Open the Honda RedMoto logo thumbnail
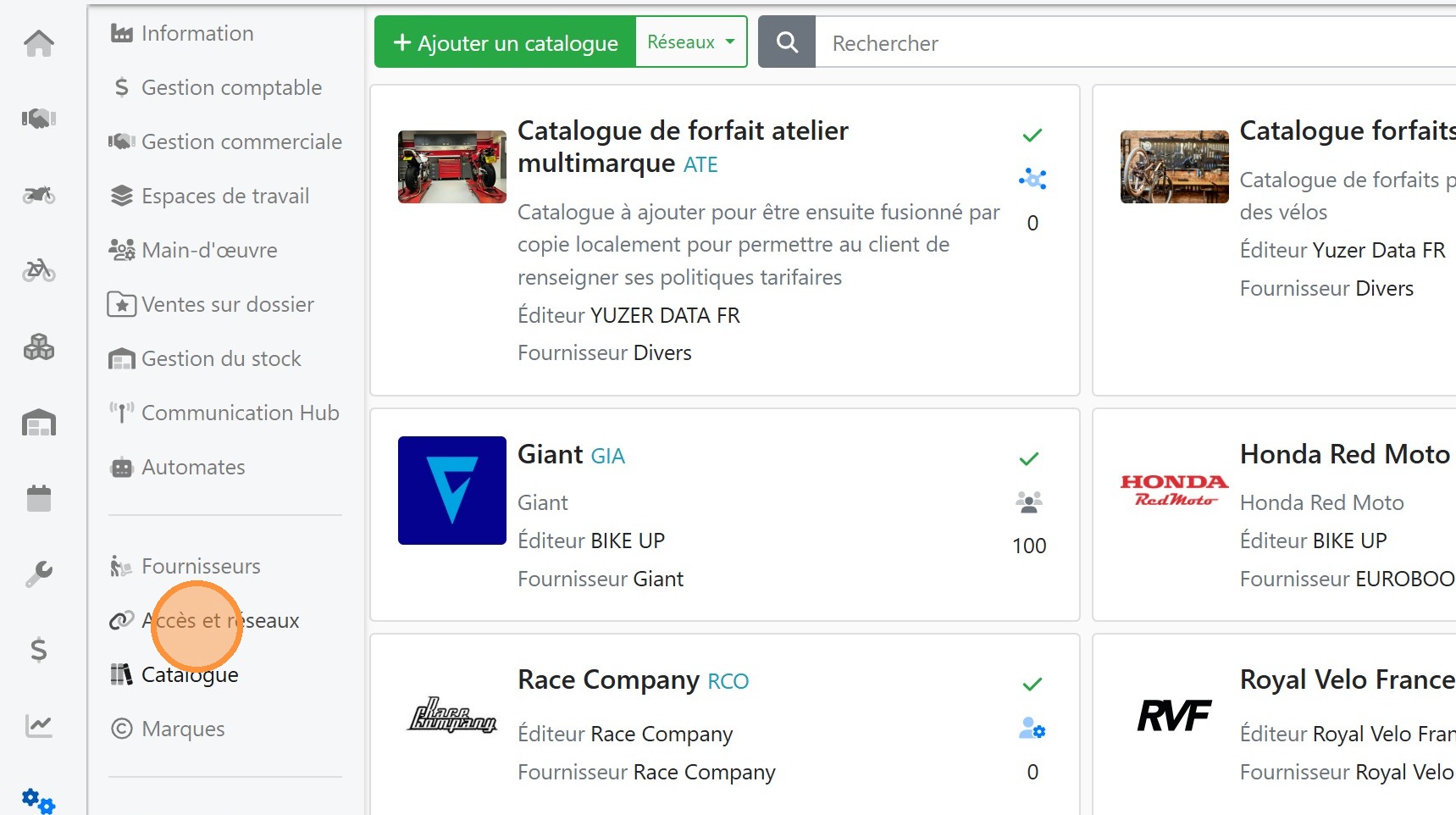The width and height of the screenshot is (1456, 815). tap(1174, 491)
